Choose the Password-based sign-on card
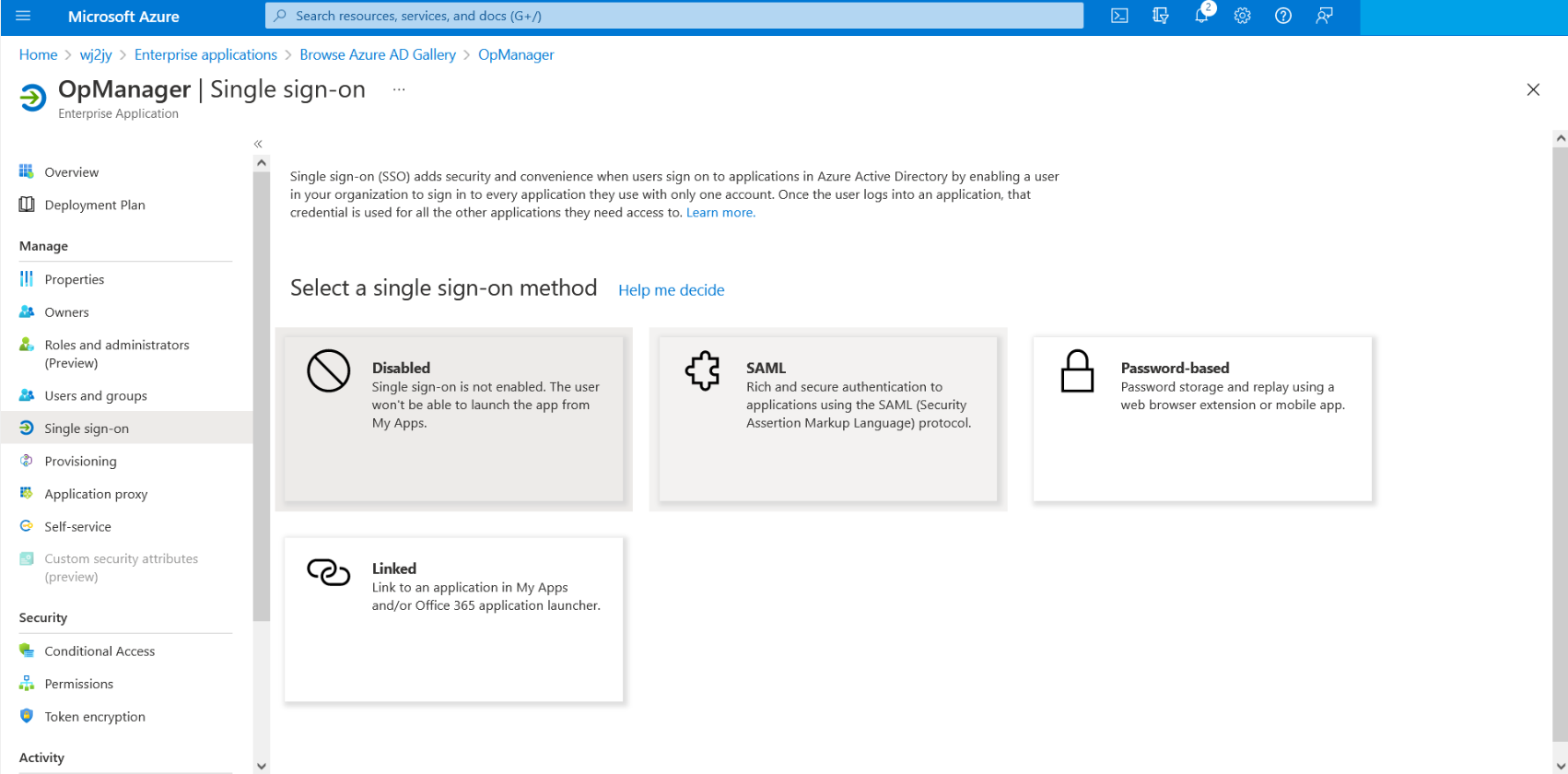This screenshot has height=774, width=1568. 1202,418
